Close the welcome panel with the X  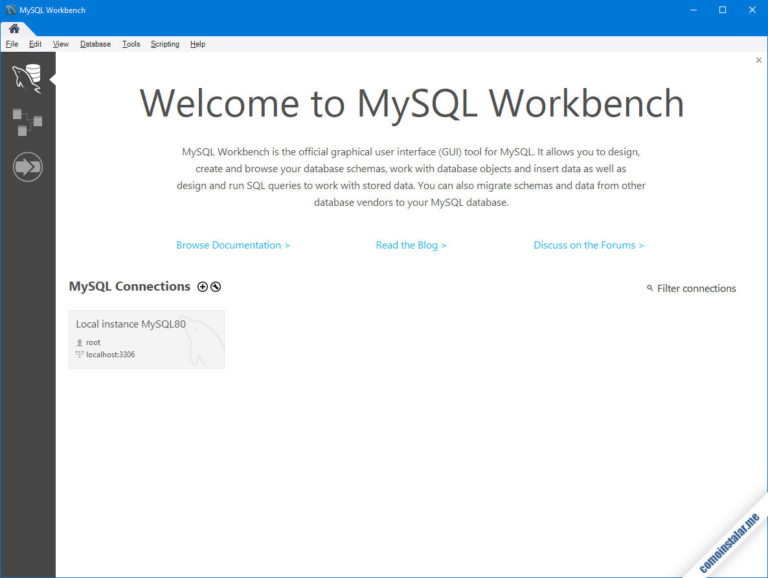[x=759, y=60]
